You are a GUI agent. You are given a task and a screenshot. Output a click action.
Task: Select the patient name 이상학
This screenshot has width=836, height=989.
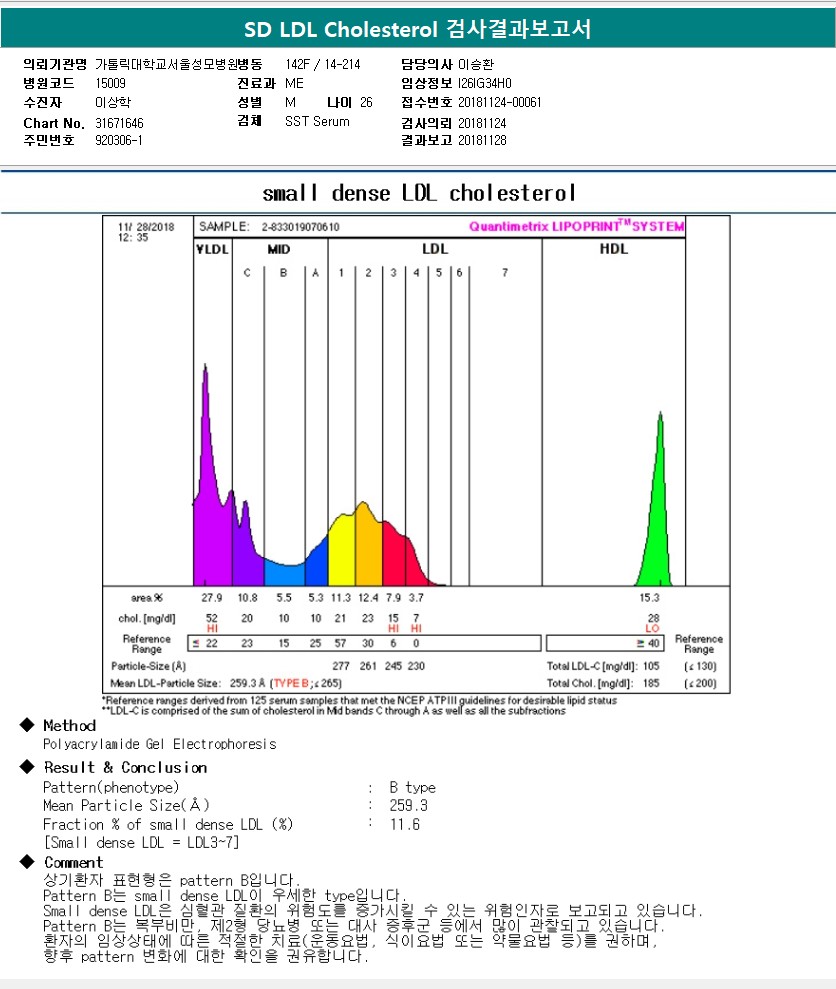(x=113, y=102)
